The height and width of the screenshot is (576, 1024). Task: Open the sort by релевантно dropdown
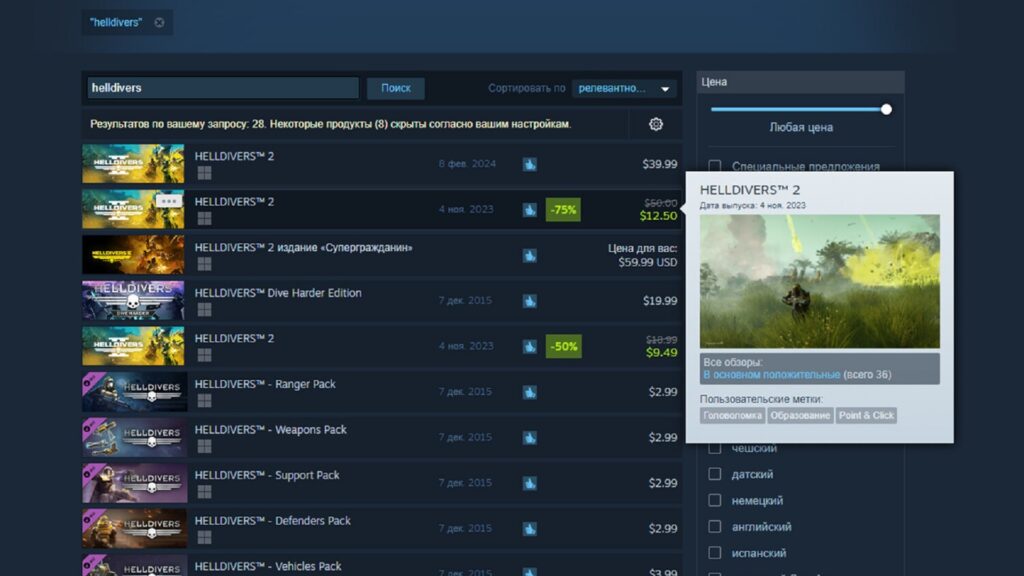point(624,88)
